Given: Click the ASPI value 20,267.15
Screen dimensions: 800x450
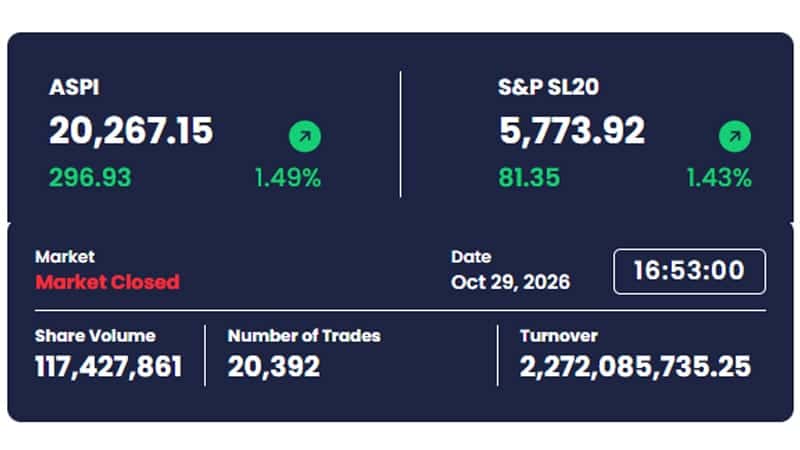Looking at the screenshot, I should tap(131, 131).
